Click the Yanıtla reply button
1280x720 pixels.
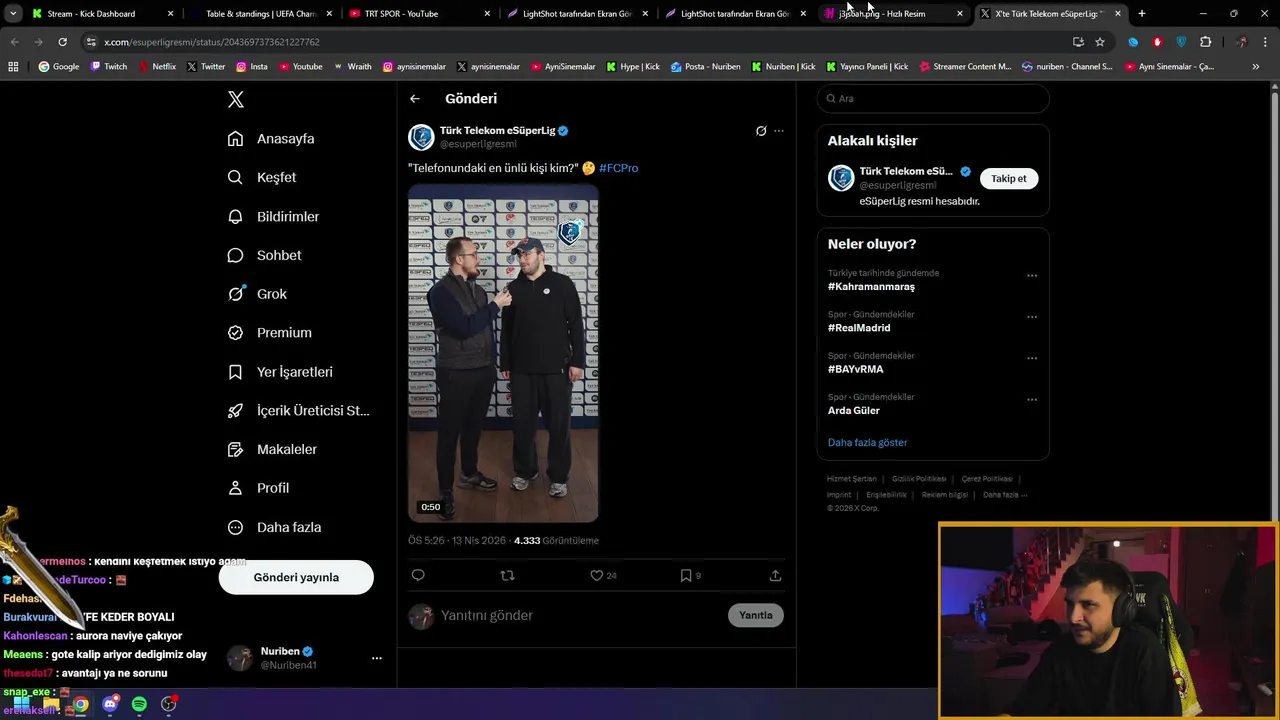[x=756, y=615]
